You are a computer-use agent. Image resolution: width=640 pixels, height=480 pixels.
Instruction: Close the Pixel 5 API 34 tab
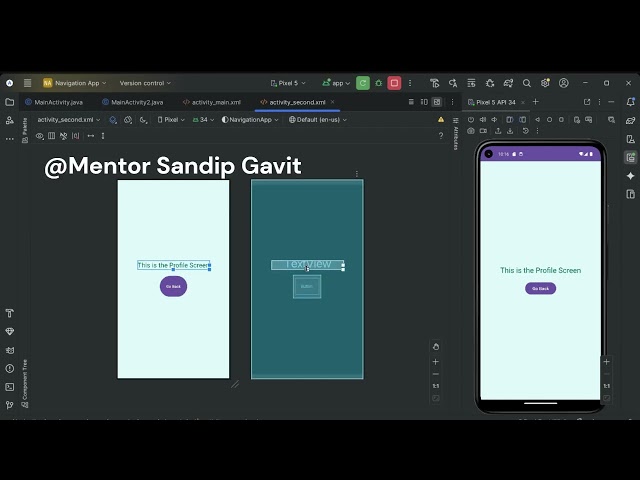click(x=523, y=102)
